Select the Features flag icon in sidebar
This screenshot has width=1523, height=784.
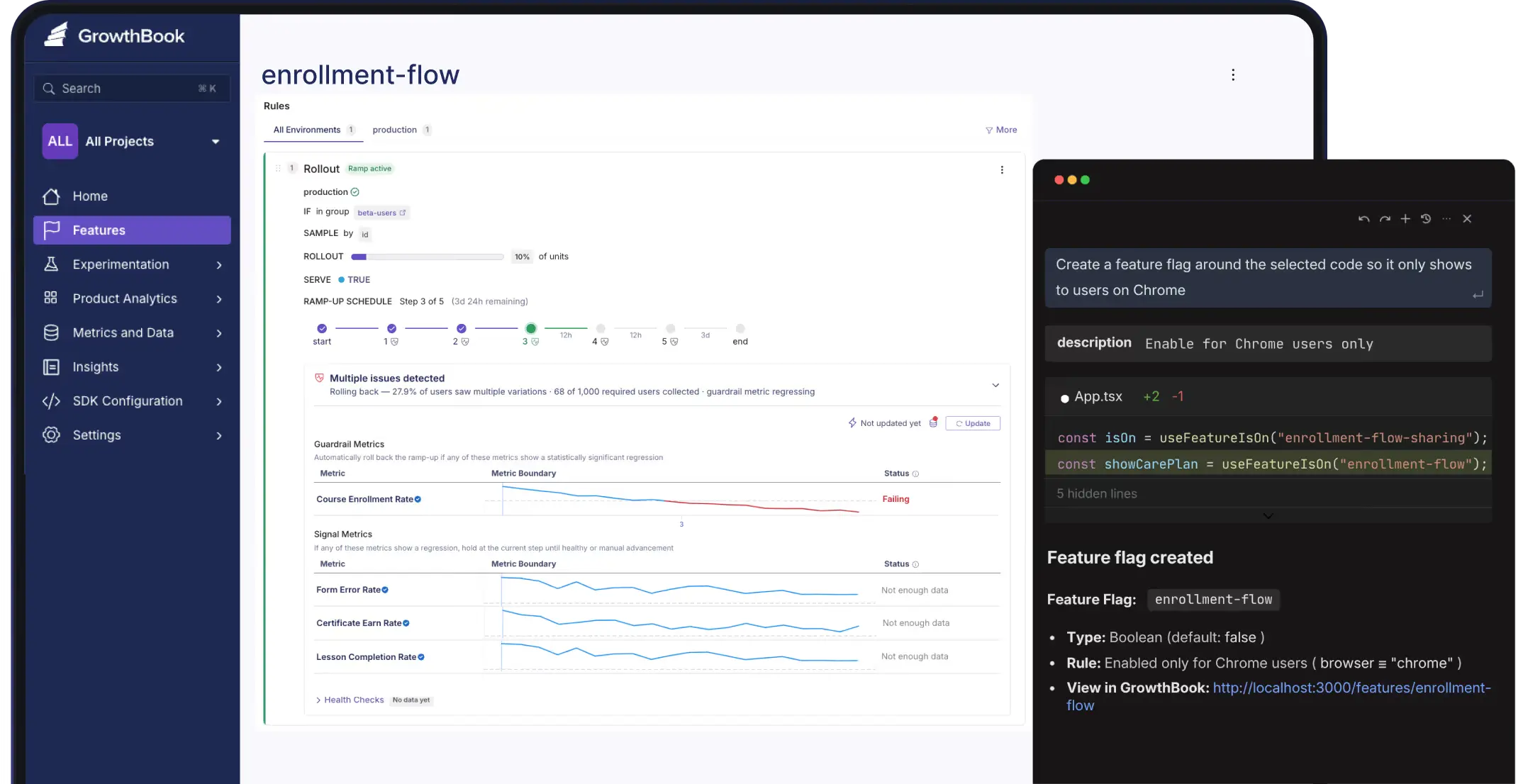51,230
